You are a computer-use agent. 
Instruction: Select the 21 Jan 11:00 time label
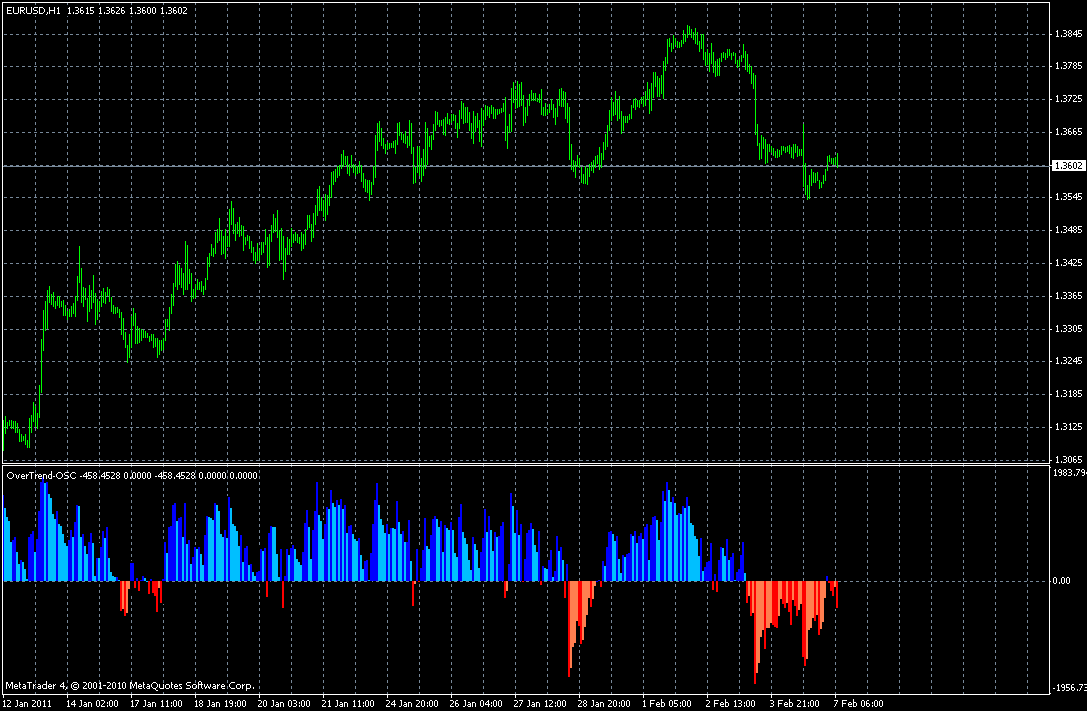(347, 703)
